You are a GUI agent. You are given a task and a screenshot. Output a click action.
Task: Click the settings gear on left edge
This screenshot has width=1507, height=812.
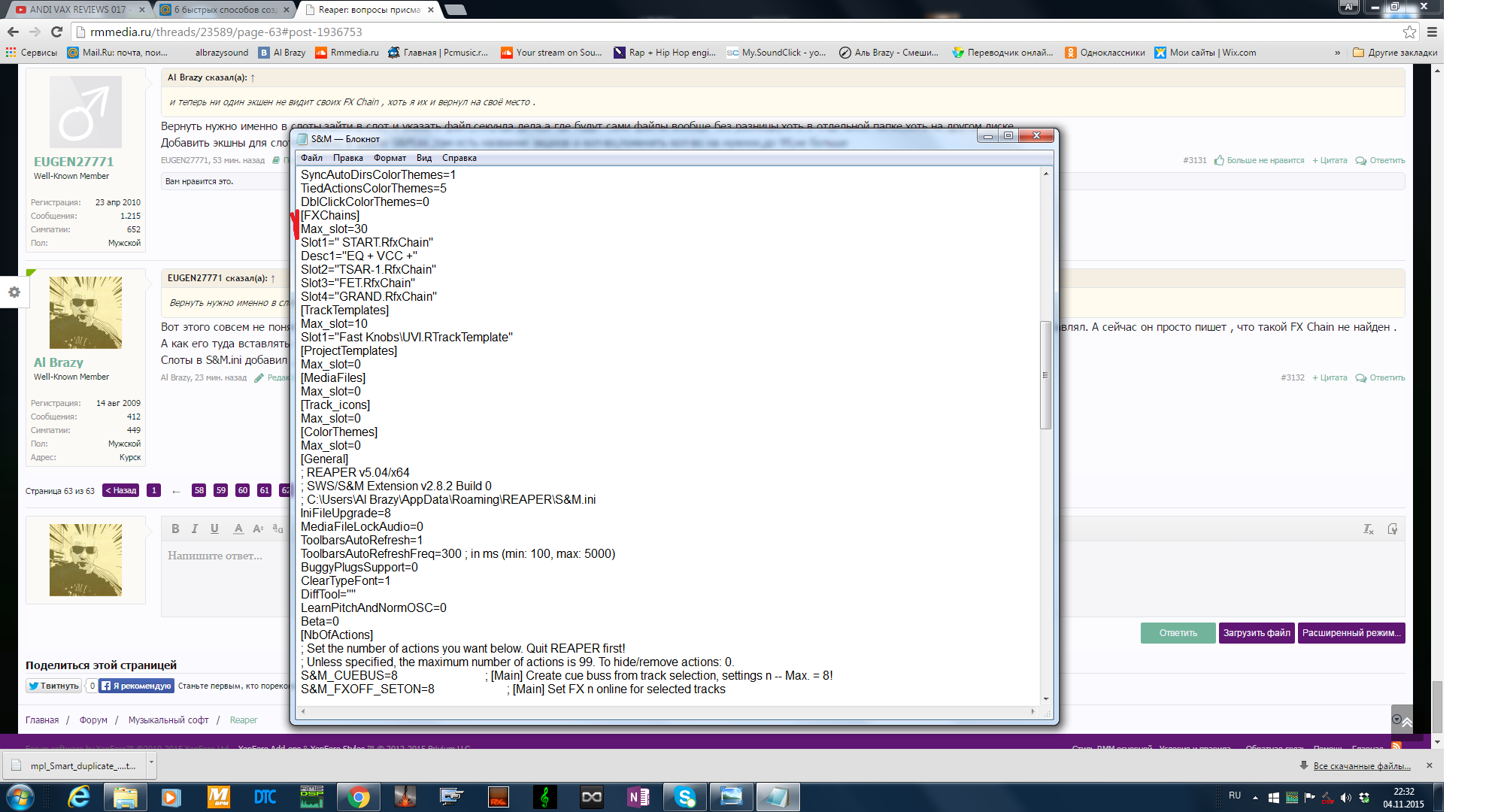coord(14,292)
